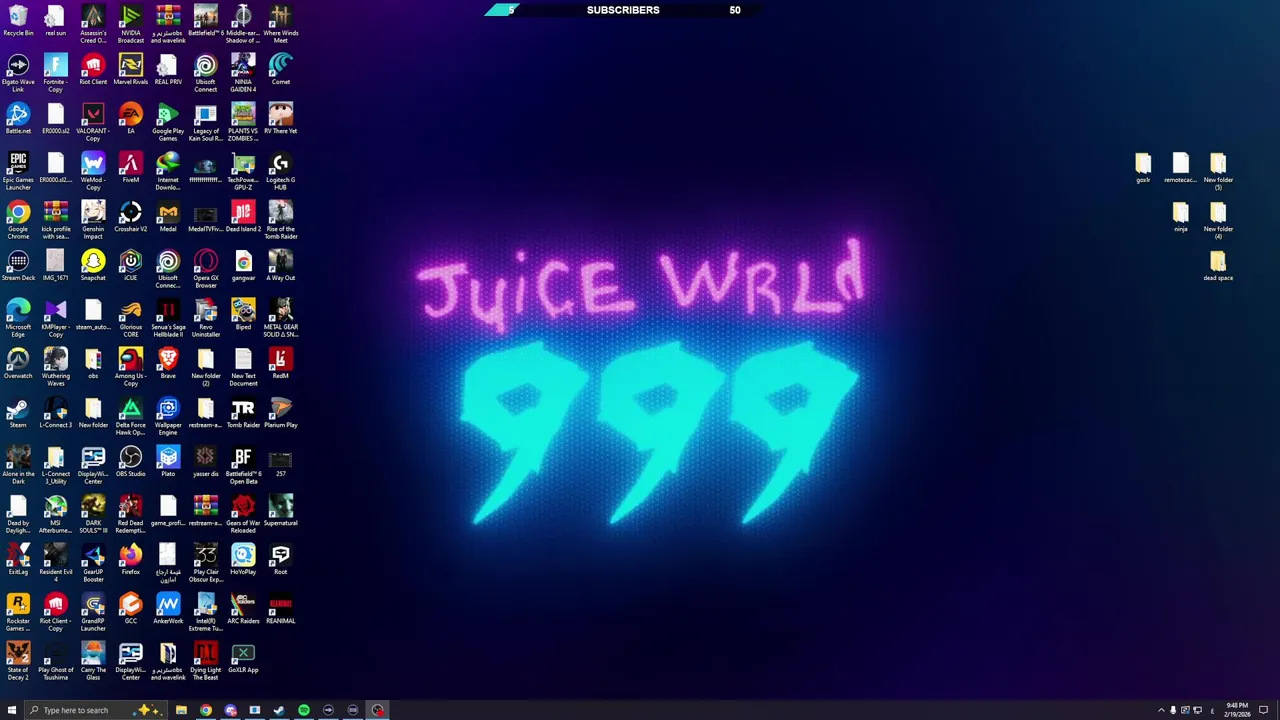Launch OBS Studio from the desktop

point(131,462)
